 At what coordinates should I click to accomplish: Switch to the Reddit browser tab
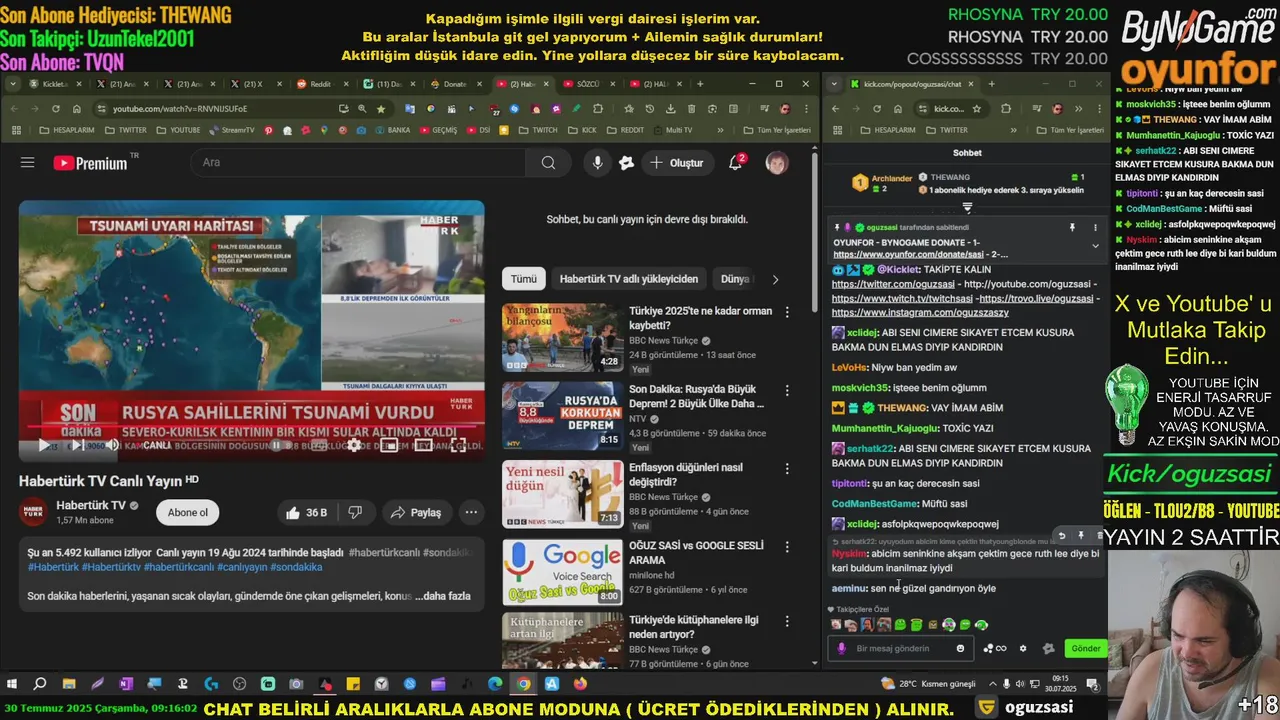coord(320,84)
